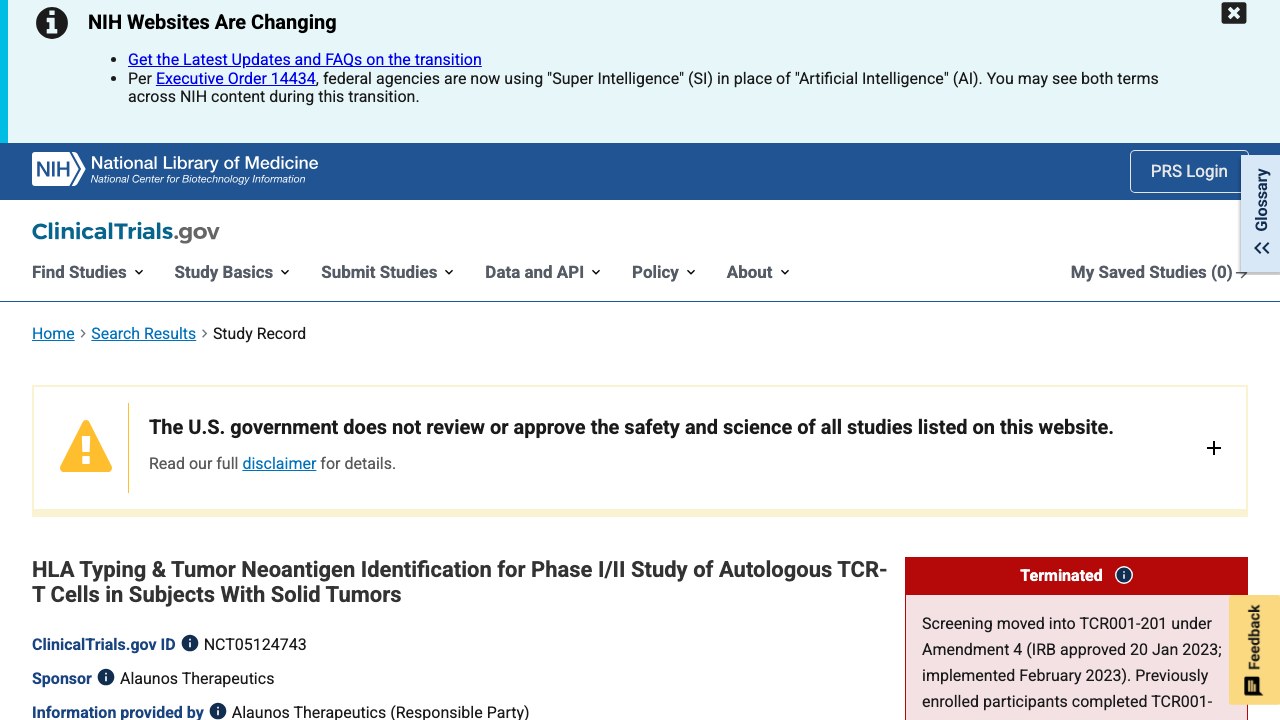Dismiss the NIH Websites Are Changing banner

(x=1234, y=13)
